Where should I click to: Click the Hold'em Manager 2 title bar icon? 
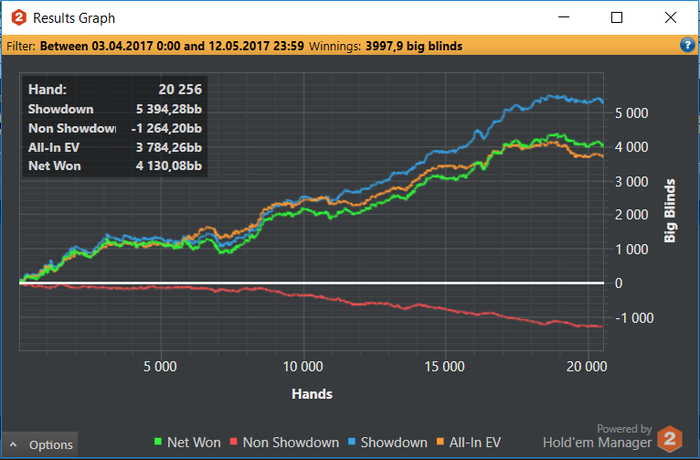point(19,18)
